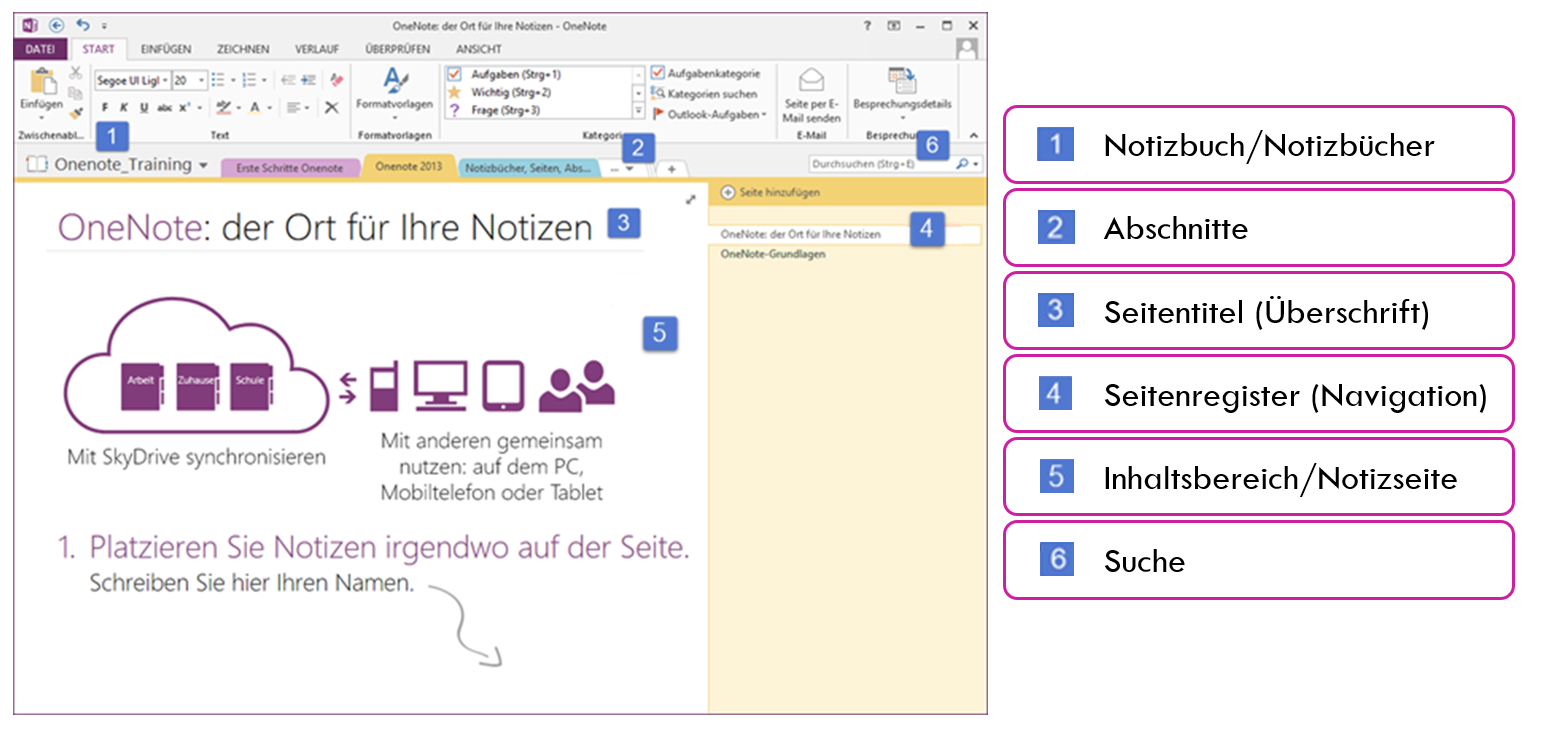Click the increase indent icon

pyautogui.click(x=309, y=80)
